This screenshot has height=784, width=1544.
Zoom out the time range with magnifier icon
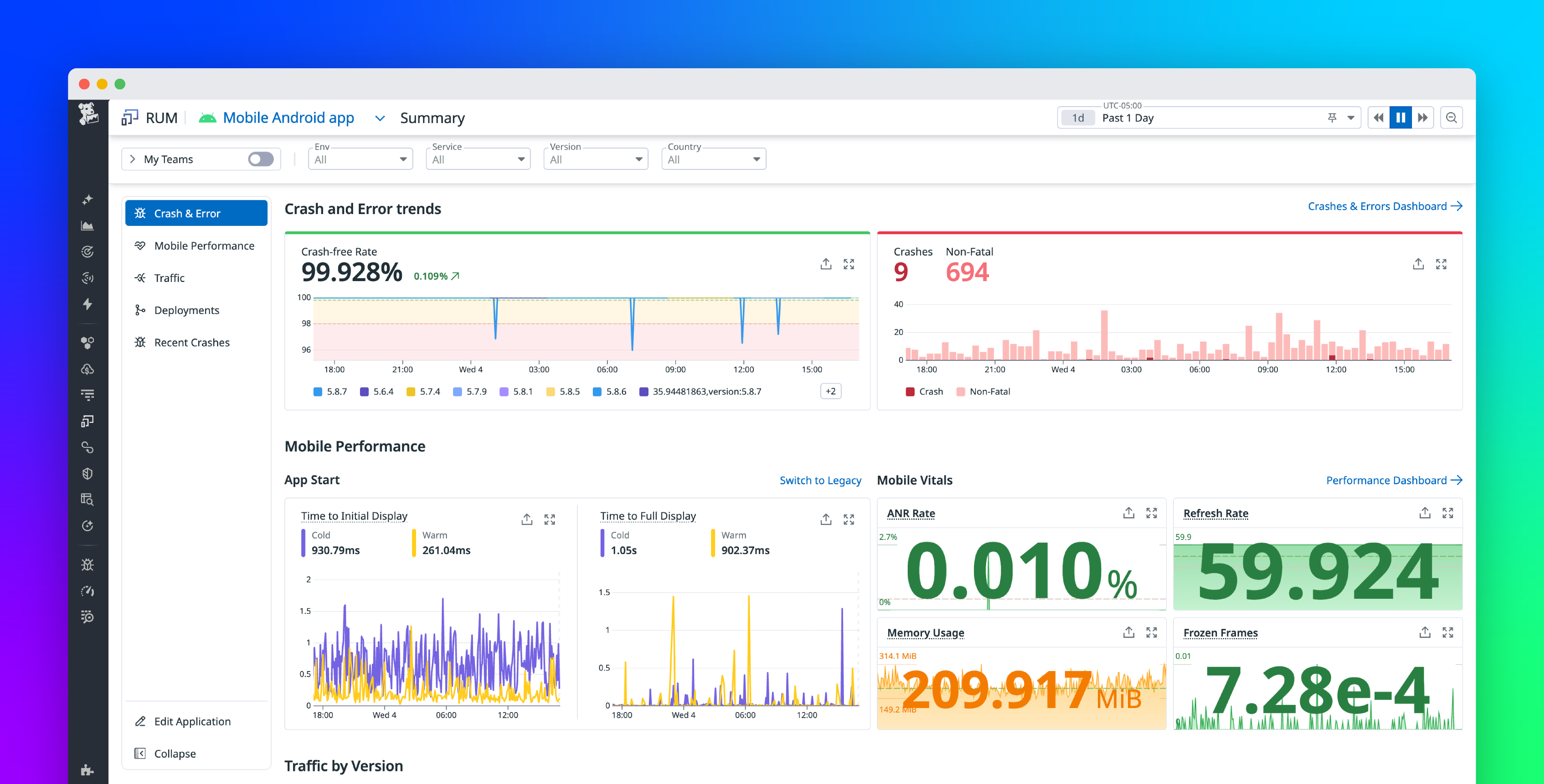1451,117
